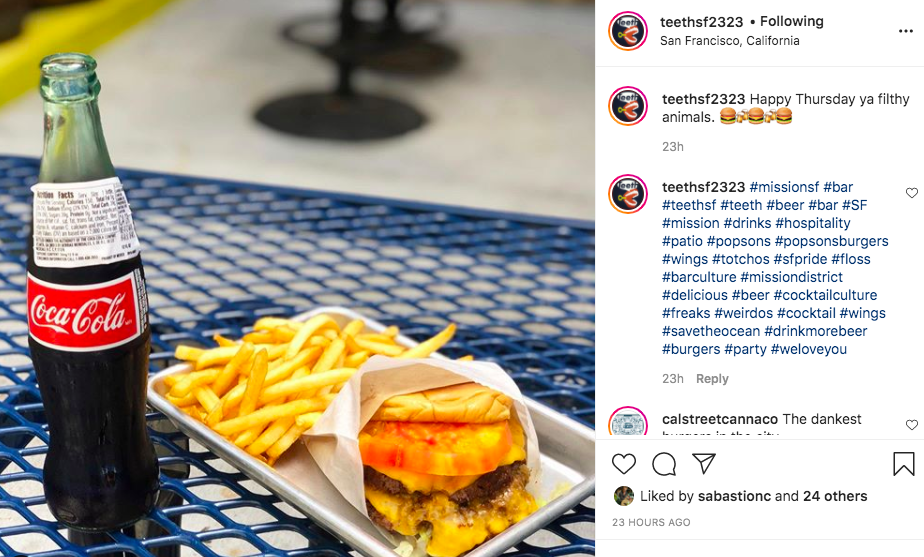This screenshot has width=924, height=557.
Task: Click sabastionc's small avatar by likes
Action: pyautogui.click(x=623, y=496)
